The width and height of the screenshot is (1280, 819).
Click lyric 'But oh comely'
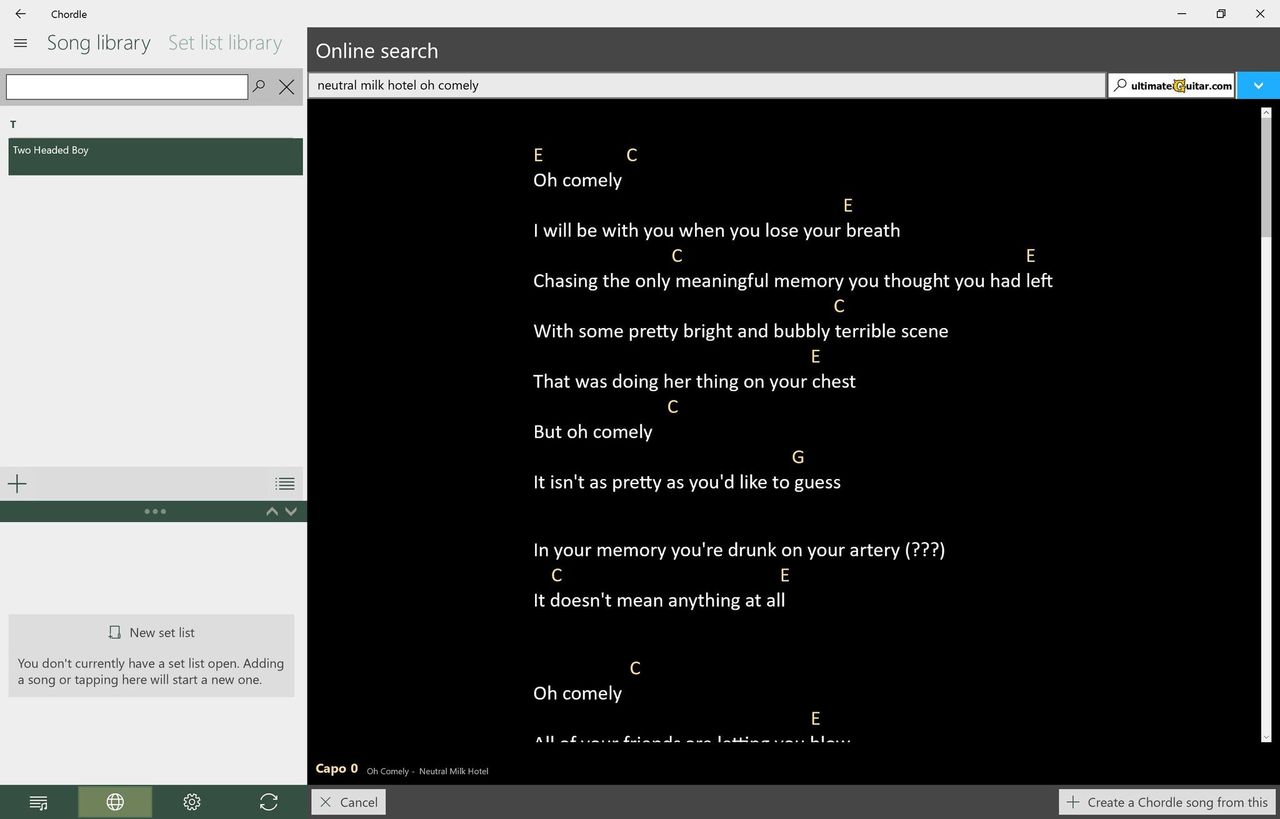click(x=592, y=432)
